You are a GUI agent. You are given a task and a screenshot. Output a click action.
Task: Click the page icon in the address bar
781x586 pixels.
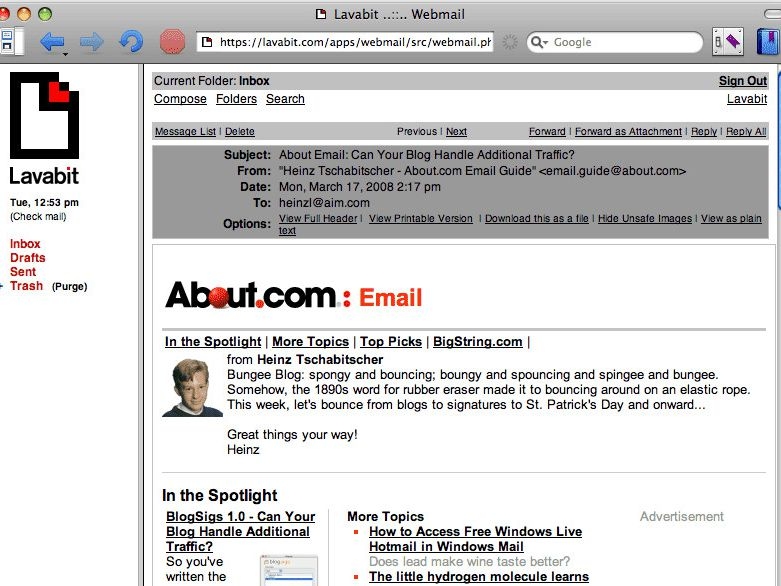pyautogui.click(x=207, y=42)
